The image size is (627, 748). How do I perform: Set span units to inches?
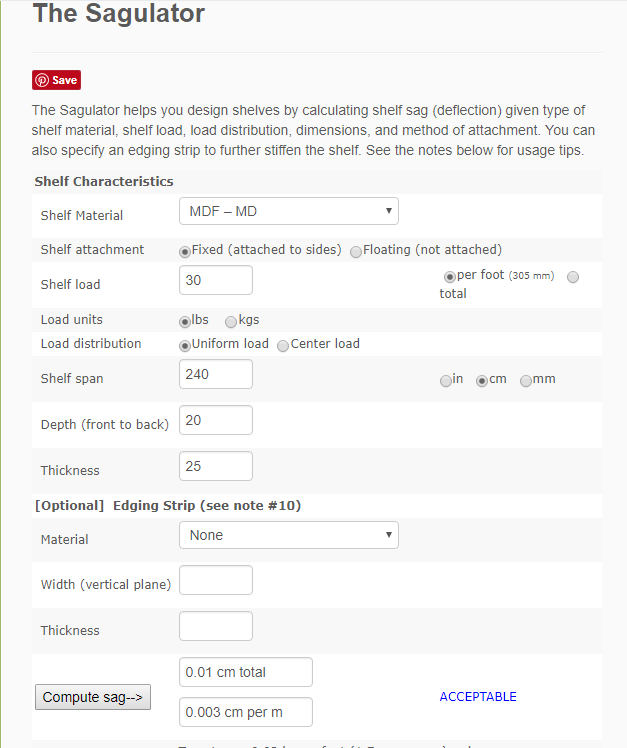tap(446, 381)
